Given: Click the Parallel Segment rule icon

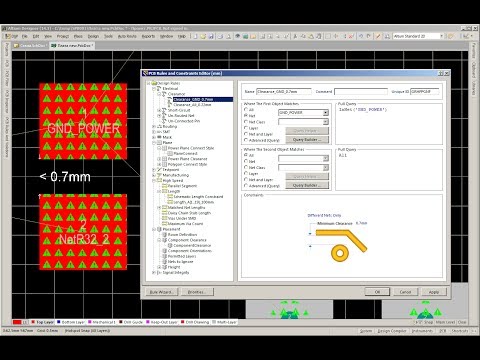Looking at the screenshot, I should (x=164, y=186).
